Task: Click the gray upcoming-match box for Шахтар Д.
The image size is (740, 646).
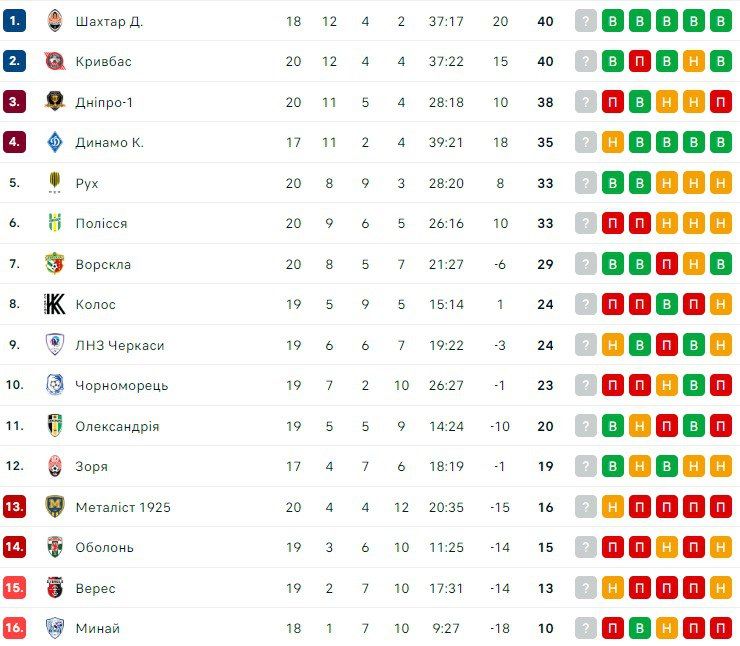Action: [x=586, y=21]
